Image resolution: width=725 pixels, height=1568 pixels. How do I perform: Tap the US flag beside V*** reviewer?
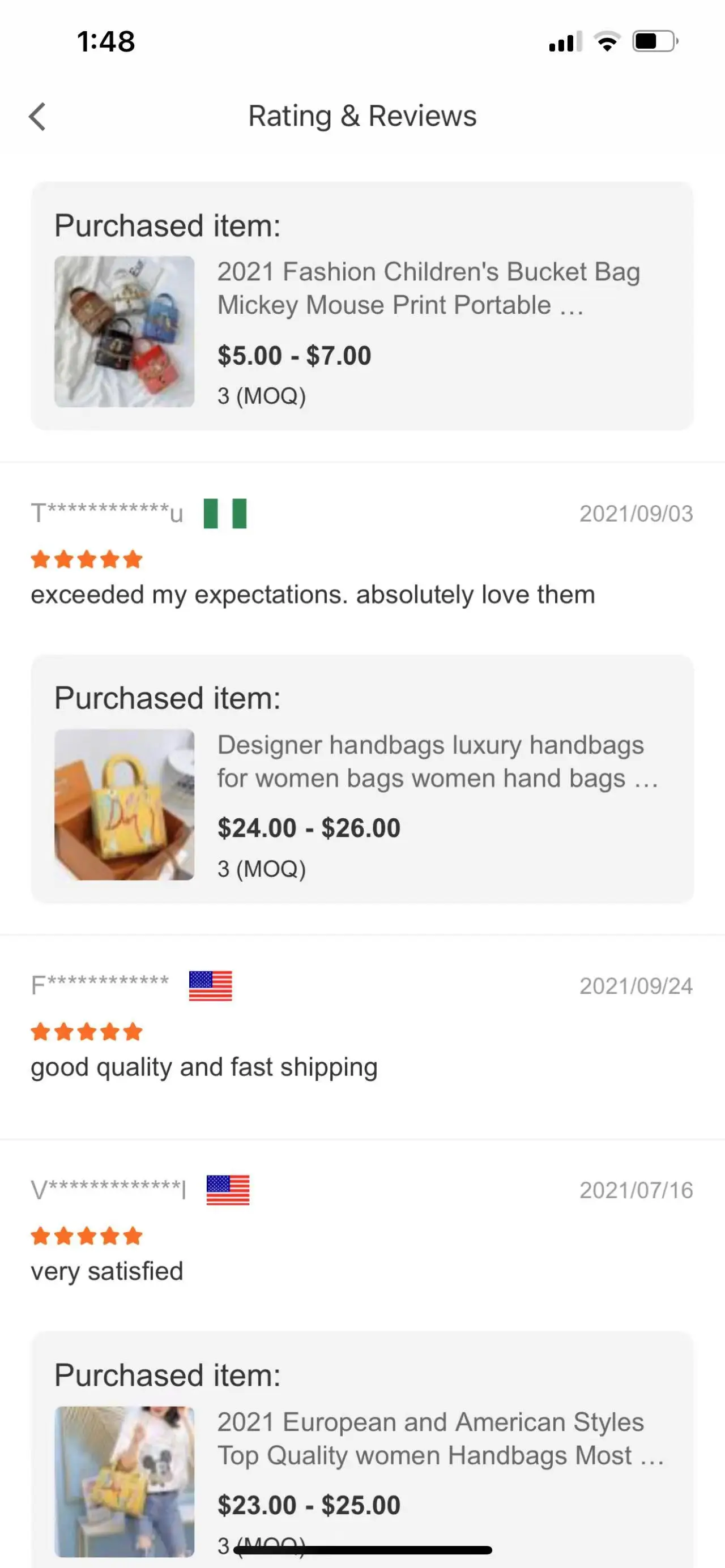pyautogui.click(x=228, y=1190)
